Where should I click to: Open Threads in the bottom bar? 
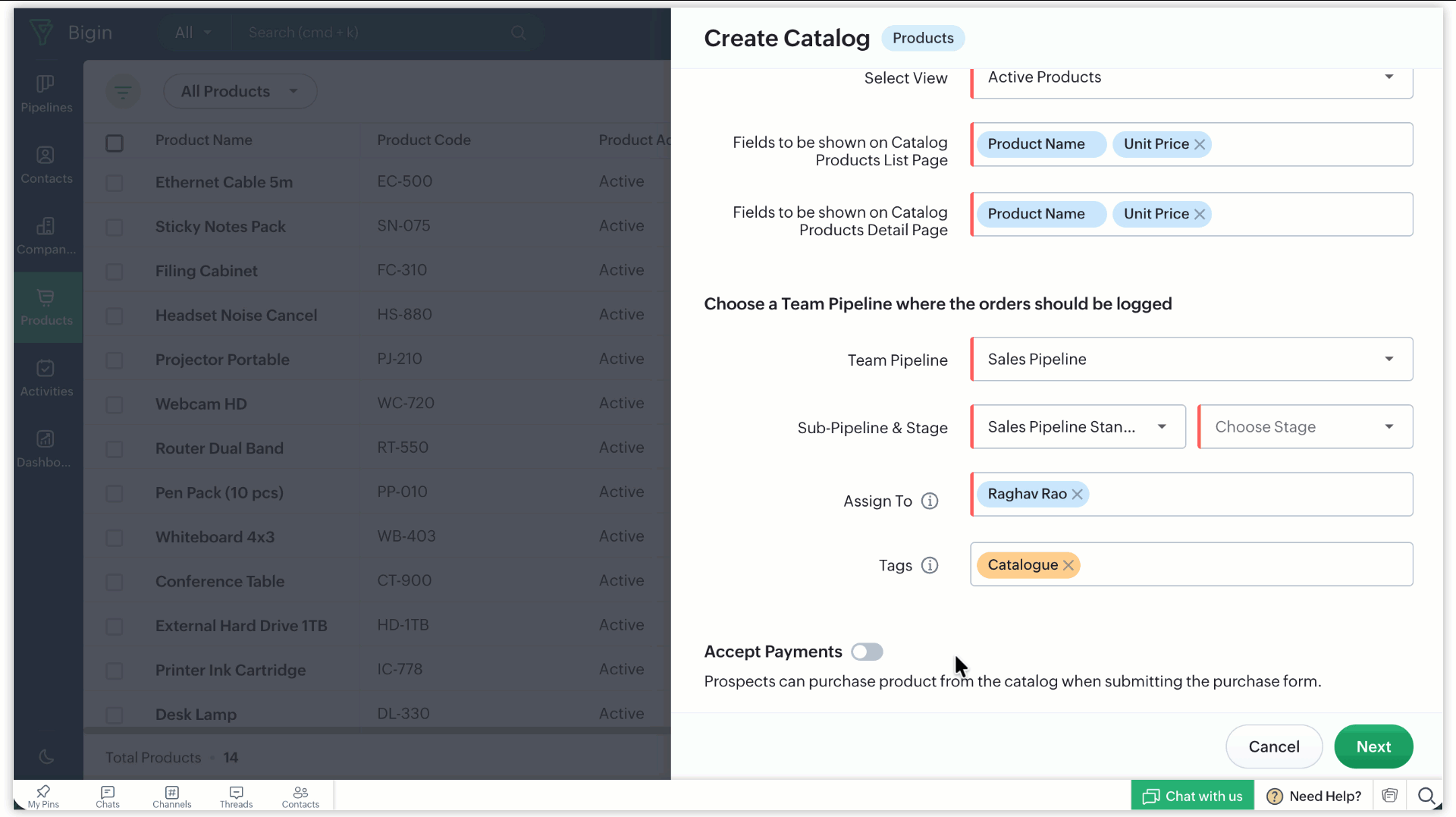(x=236, y=797)
